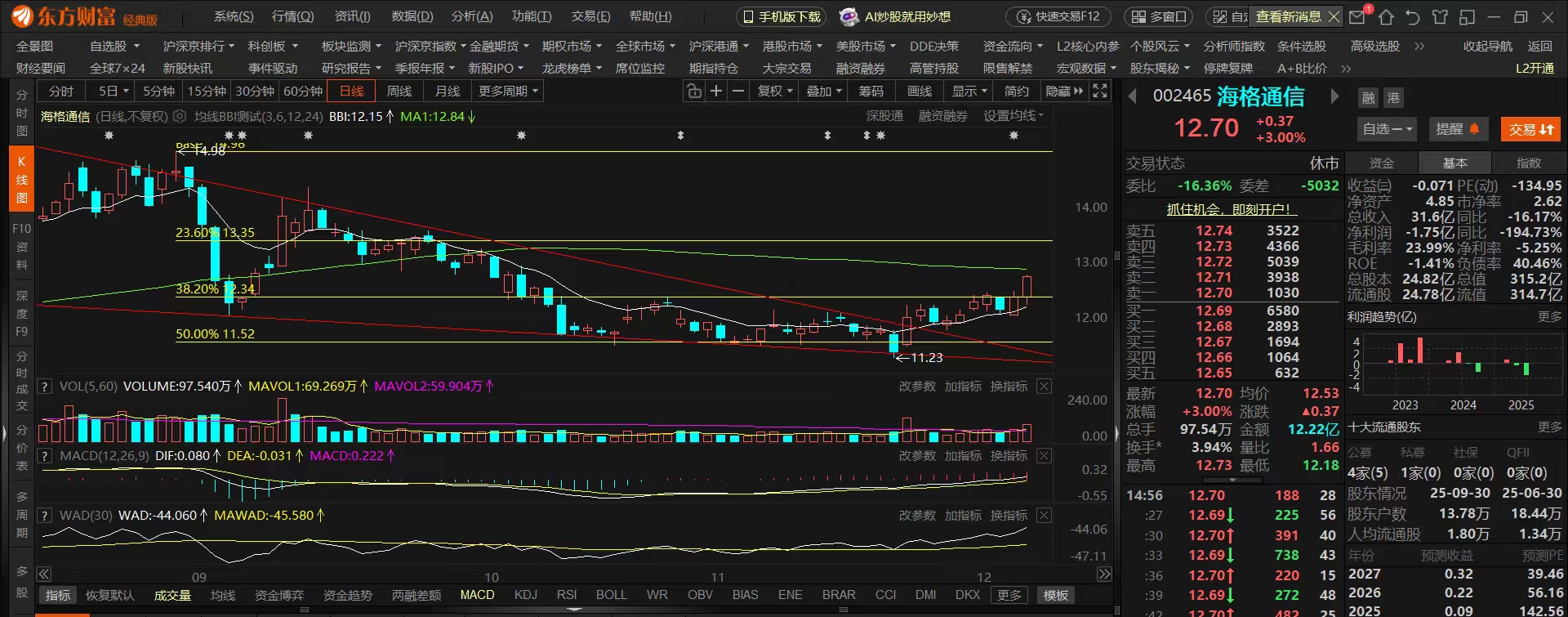
Task: Open the 更多周期 dropdown
Action: [509, 91]
